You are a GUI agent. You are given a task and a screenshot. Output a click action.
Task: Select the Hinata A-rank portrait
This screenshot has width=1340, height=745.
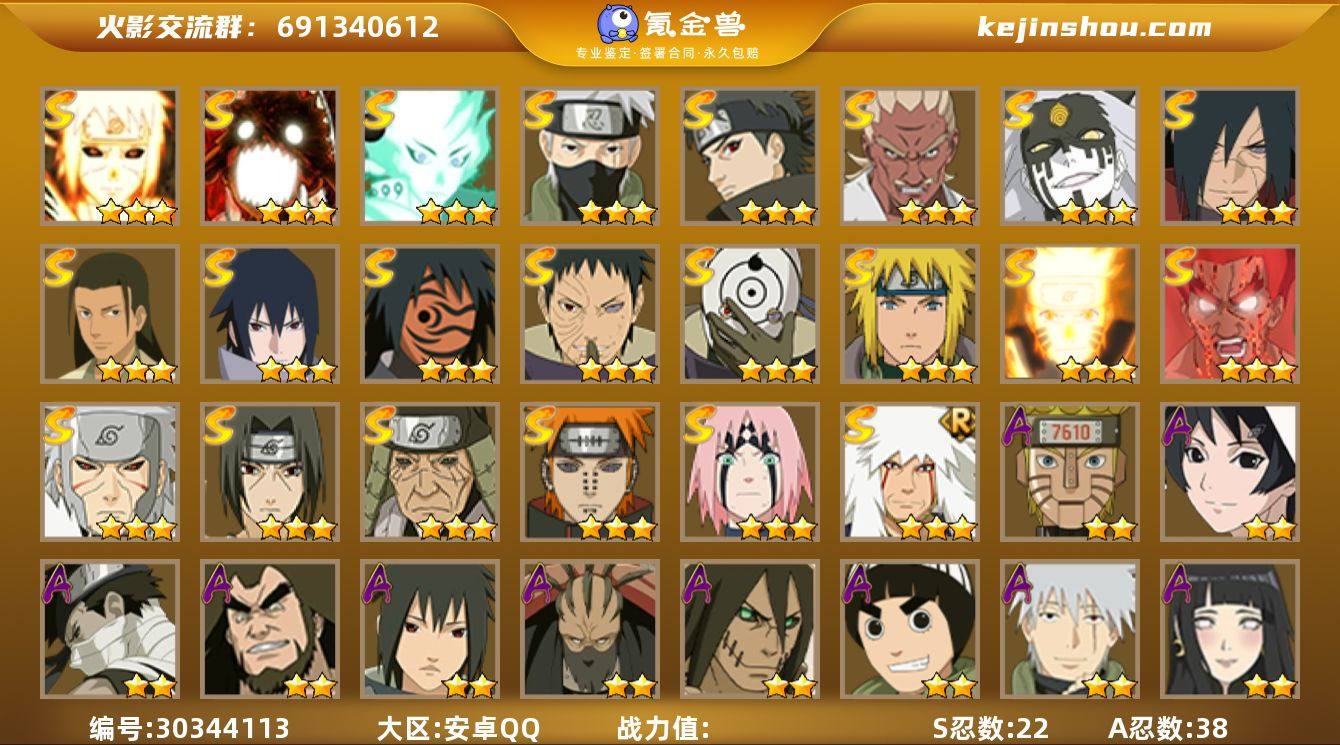coord(1229,629)
